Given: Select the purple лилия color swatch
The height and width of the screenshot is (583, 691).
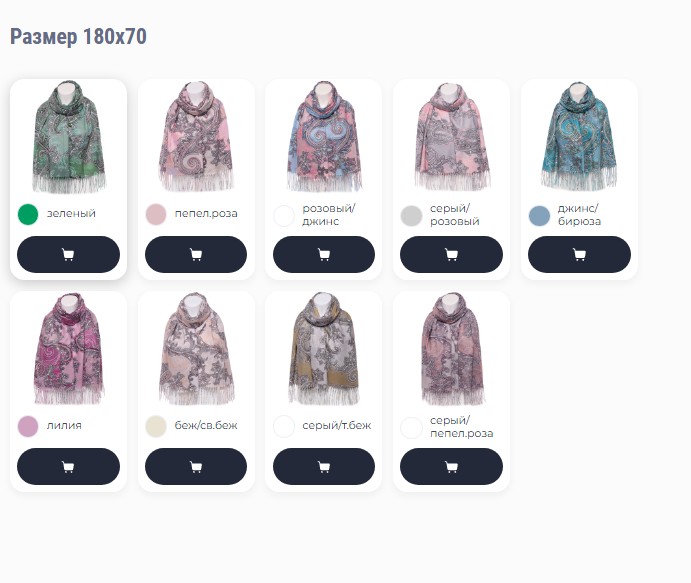Looking at the screenshot, I should 28,426.
